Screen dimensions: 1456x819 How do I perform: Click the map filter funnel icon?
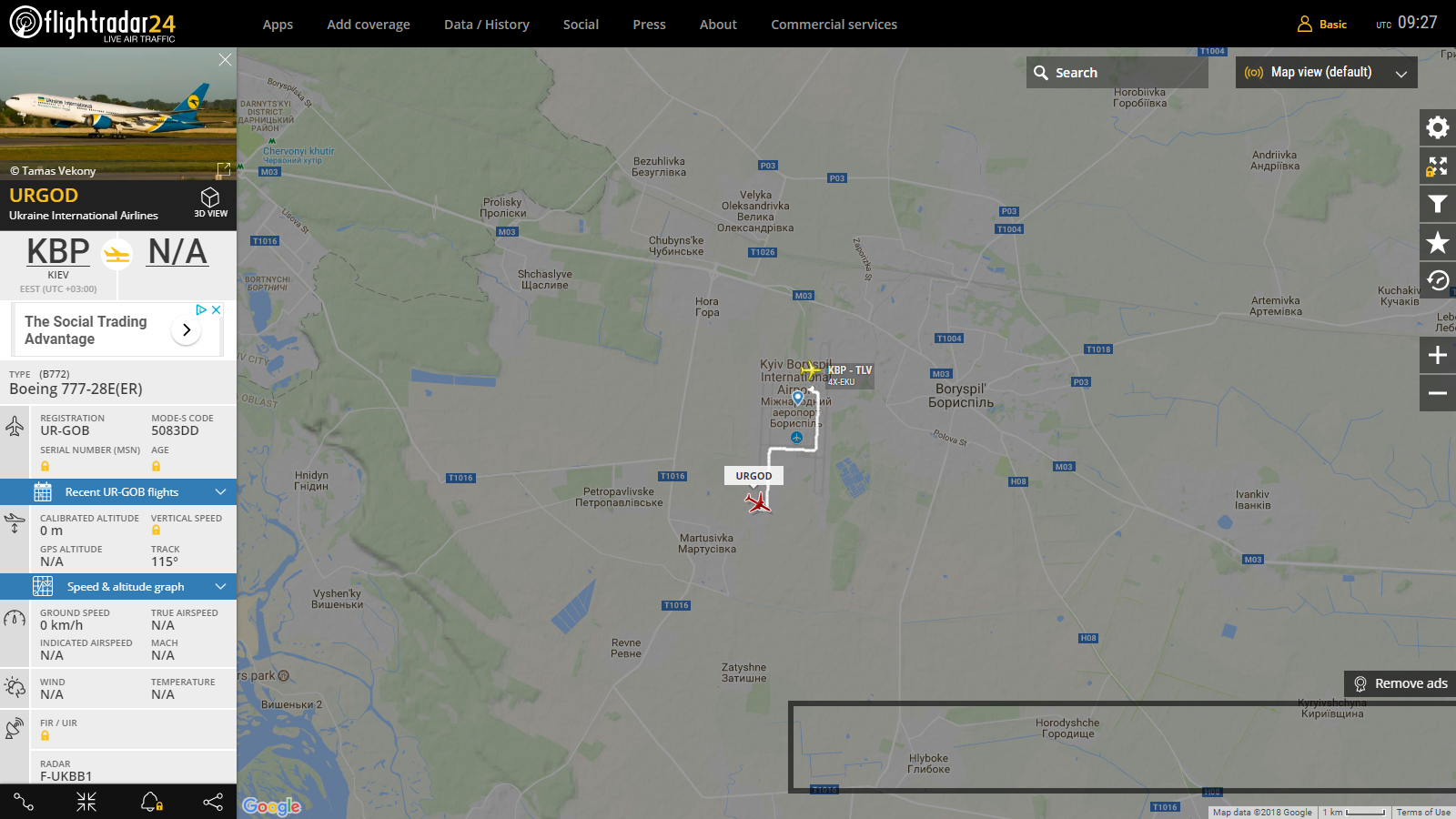tap(1438, 204)
